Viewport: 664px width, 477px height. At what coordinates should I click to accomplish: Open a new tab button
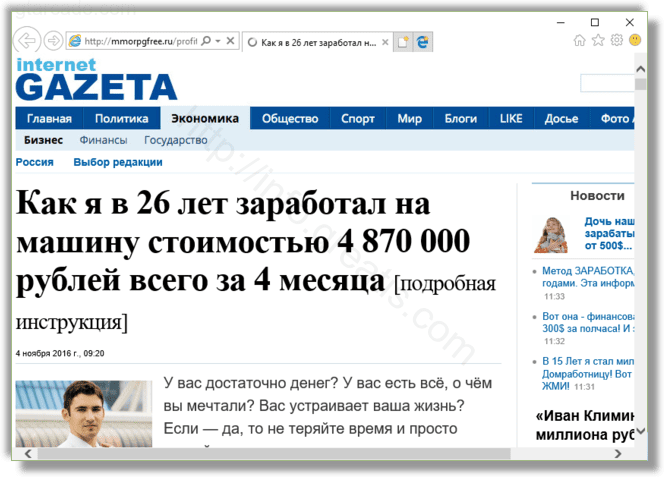coord(403,42)
